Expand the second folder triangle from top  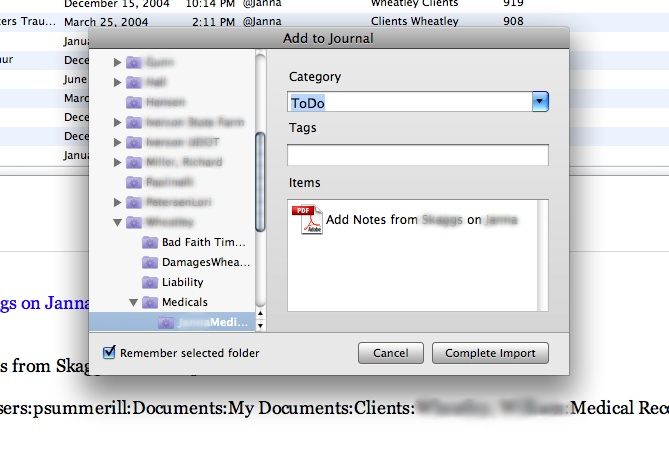117,82
